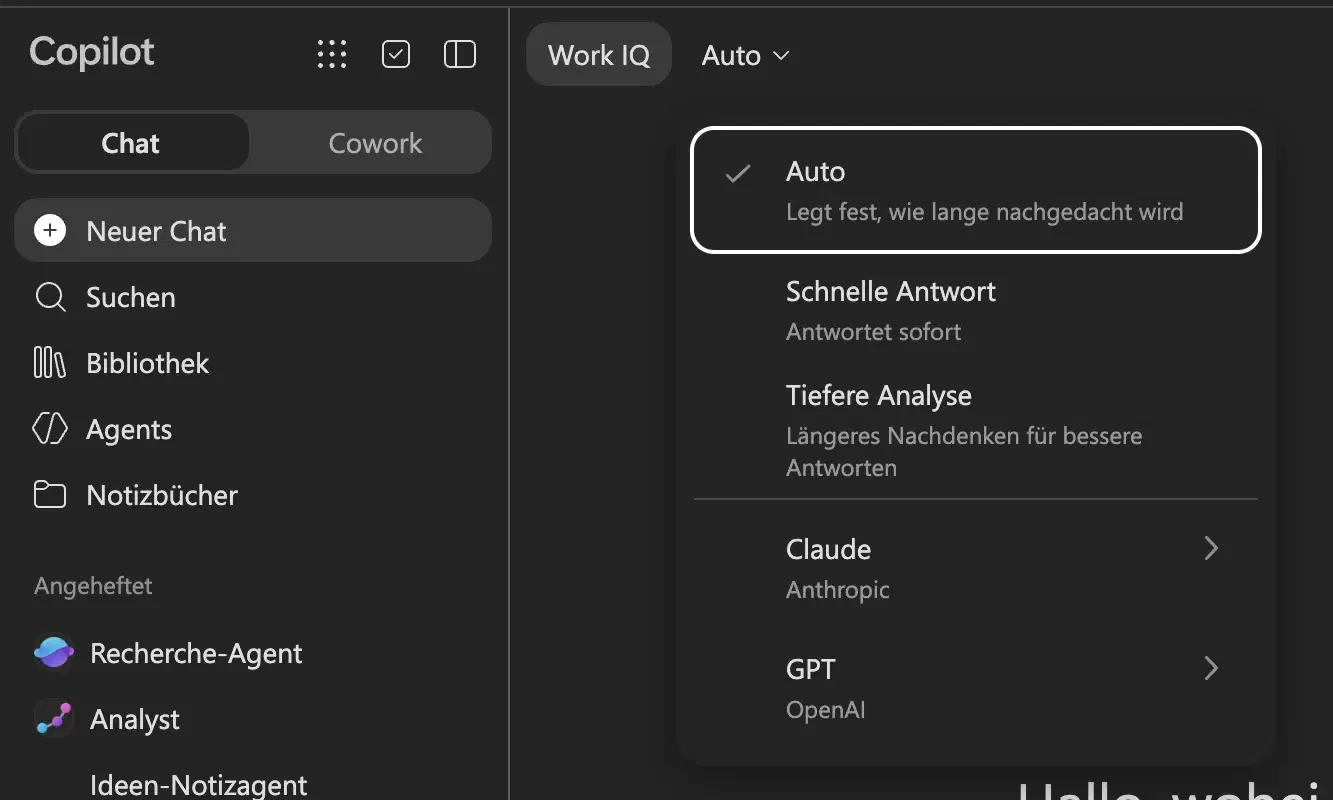
Task: Click the plus icon for Neuer Chat
Action: coord(50,231)
